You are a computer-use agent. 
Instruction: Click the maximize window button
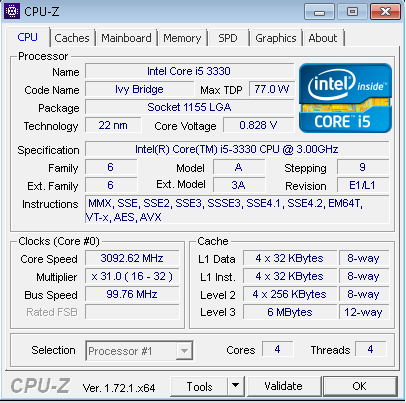click(352, 12)
